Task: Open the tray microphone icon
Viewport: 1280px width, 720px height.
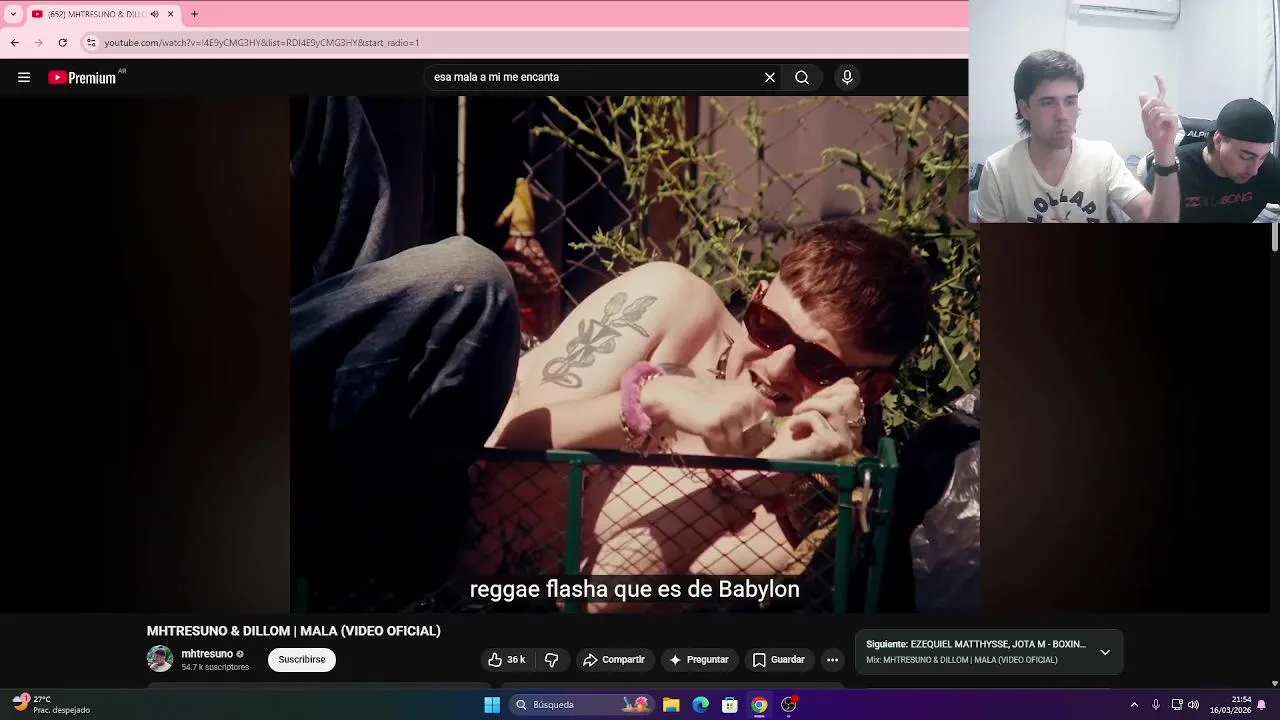Action: (1156, 705)
